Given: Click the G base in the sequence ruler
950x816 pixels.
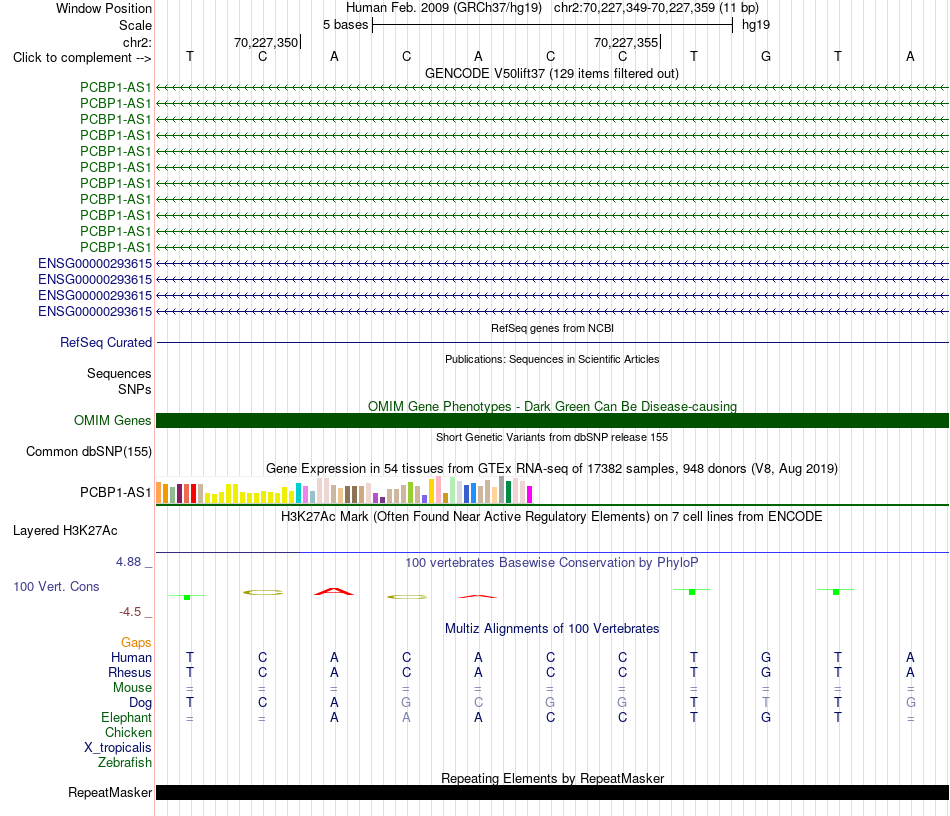Looking at the screenshot, I should (766, 56).
